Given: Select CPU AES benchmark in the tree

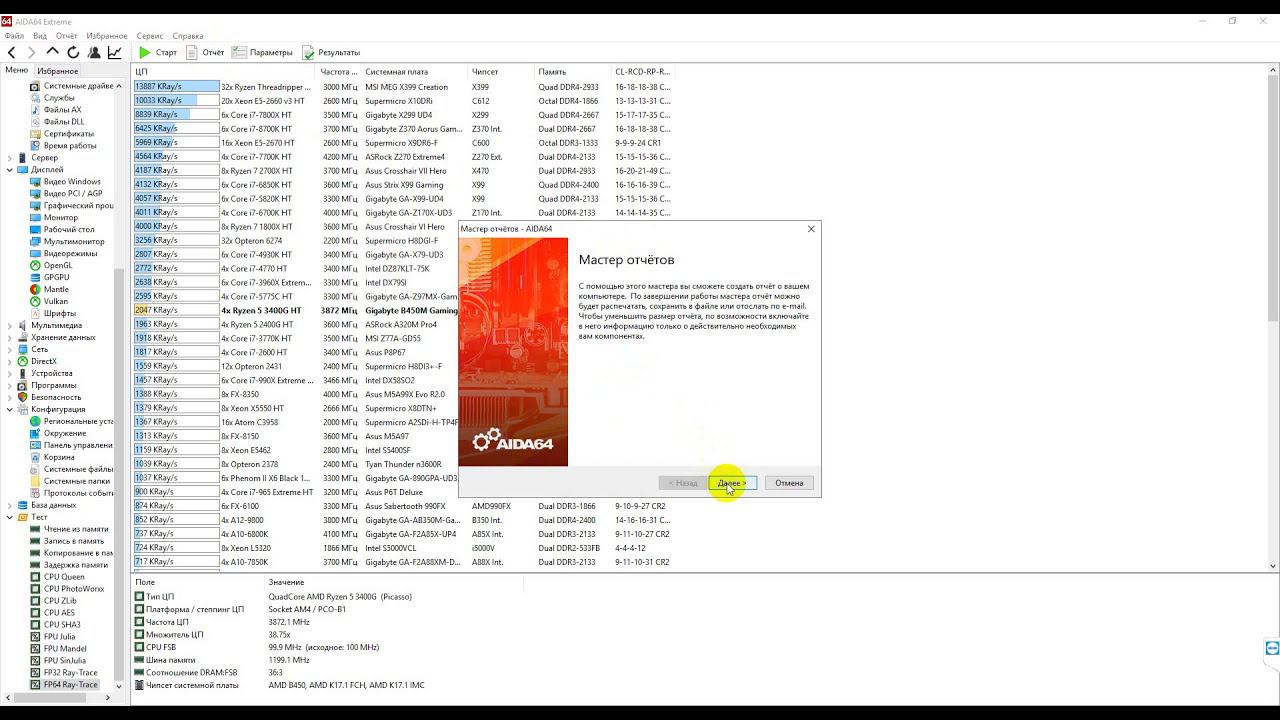Looking at the screenshot, I should pyautogui.click(x=59, y=613).
